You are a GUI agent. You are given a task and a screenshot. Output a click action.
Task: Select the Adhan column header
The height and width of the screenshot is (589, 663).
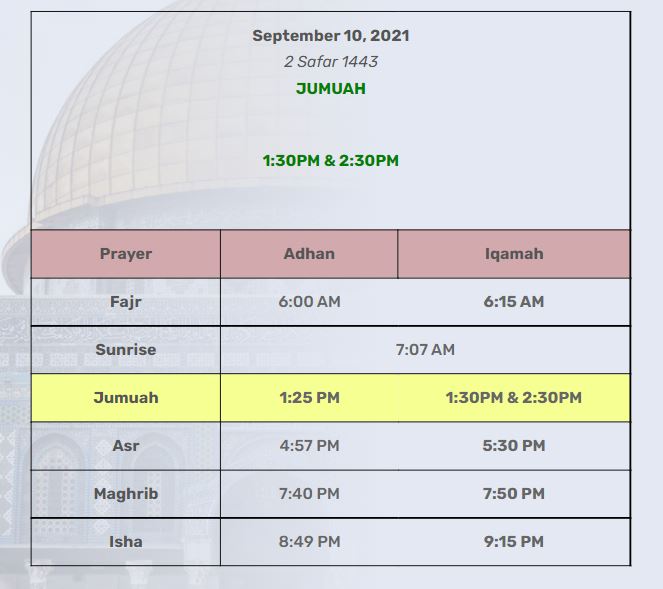(309, 254)
